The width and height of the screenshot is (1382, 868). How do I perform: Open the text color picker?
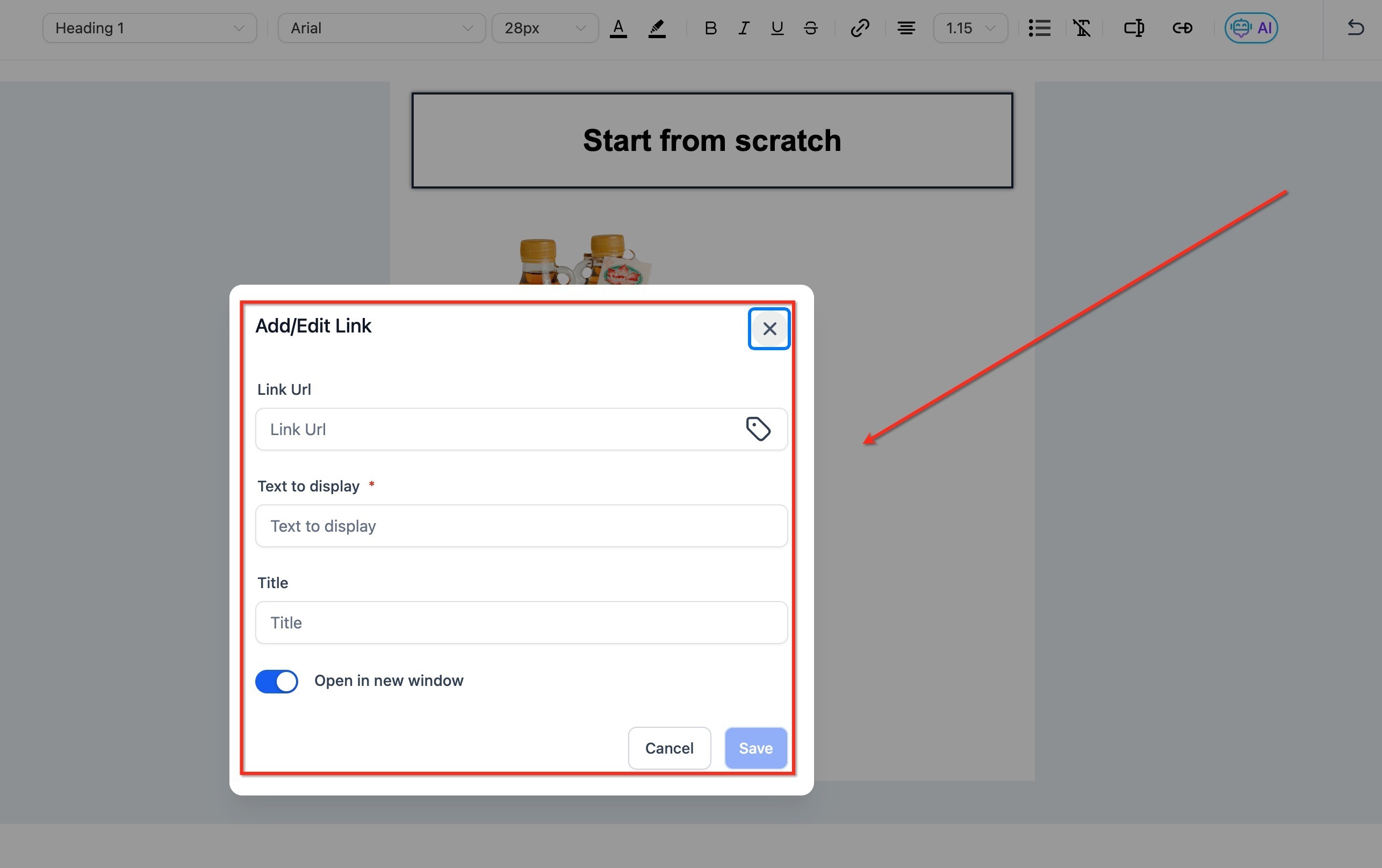click(x=617, y=27)
